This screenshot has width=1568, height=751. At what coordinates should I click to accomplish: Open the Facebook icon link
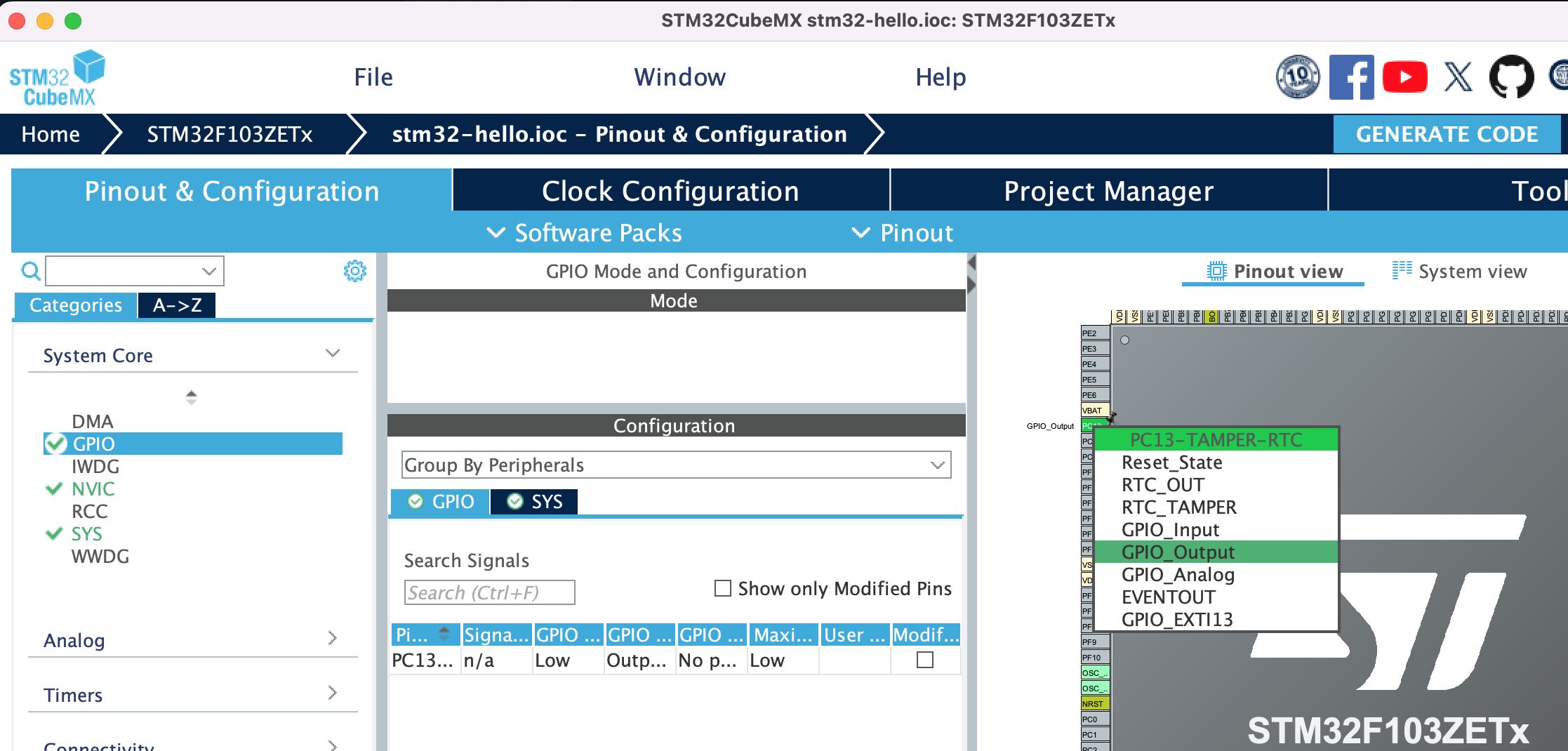[1351, 77]
